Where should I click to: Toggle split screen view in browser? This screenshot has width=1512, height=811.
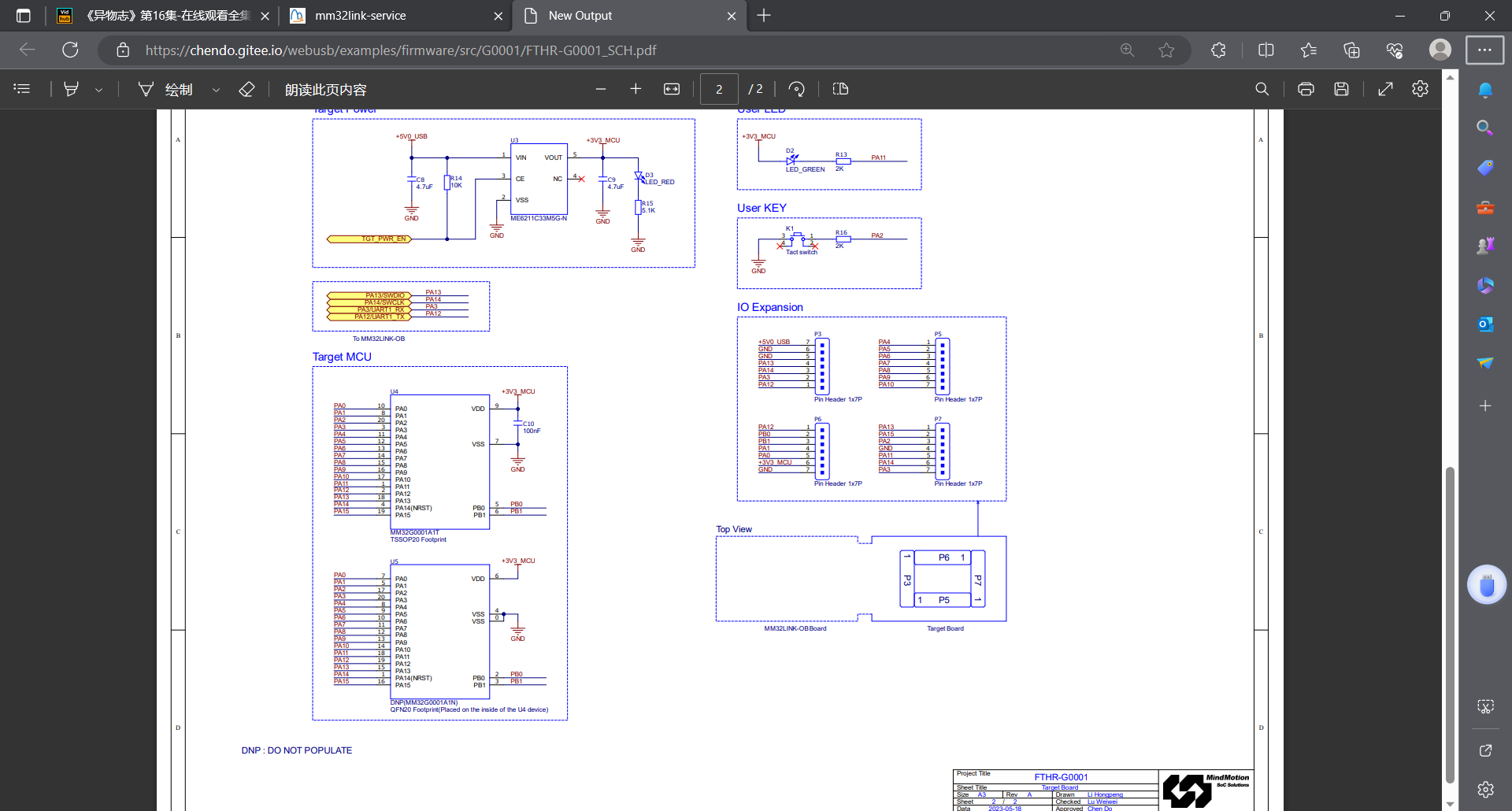(x=1266, y=50)
